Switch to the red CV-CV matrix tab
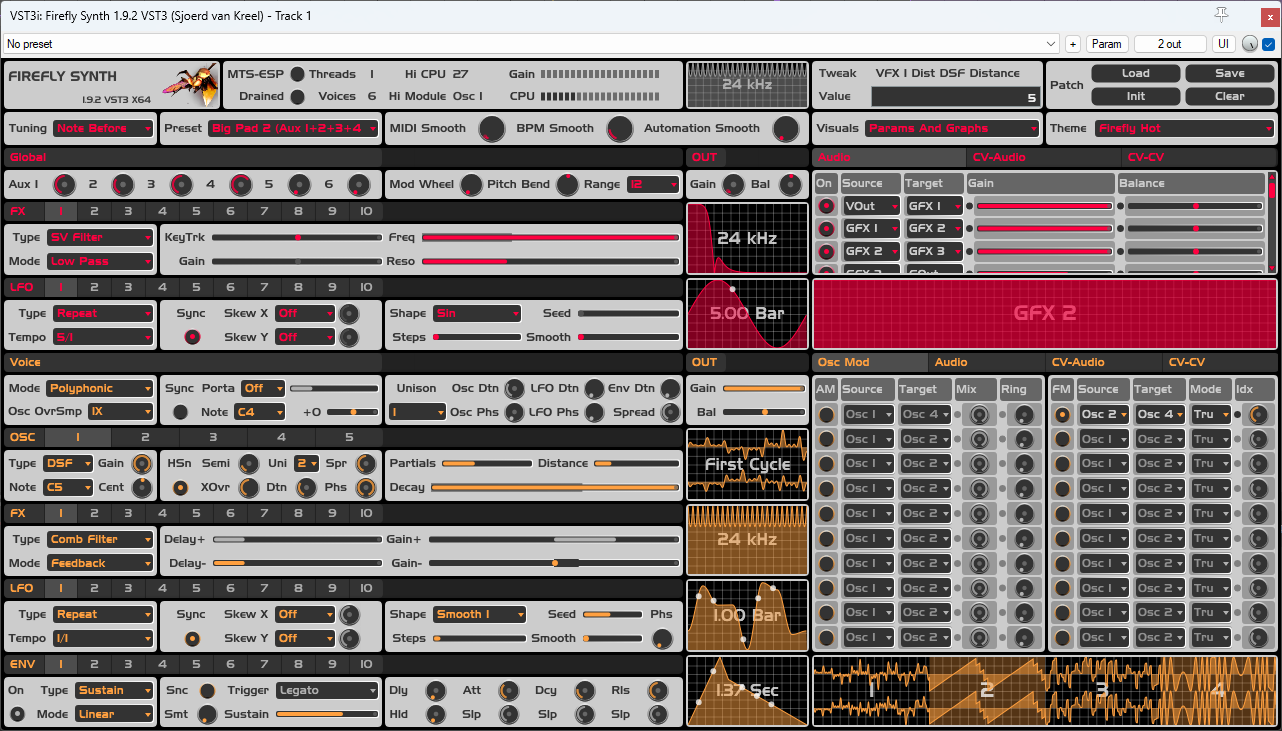This screenshot has height=731, width=1282. click(x=1200, y=157)
